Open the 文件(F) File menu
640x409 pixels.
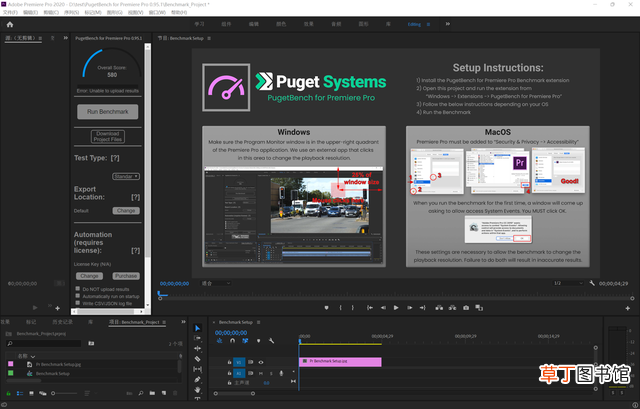[10, 13]
